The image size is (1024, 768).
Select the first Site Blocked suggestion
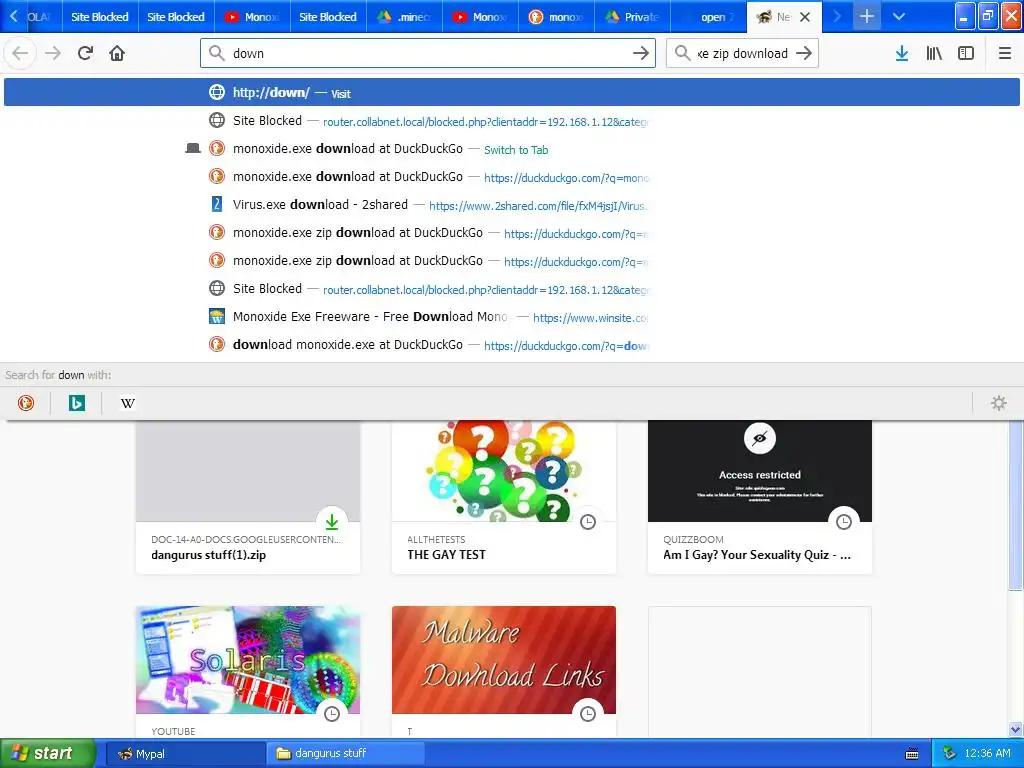coord(512,121)
